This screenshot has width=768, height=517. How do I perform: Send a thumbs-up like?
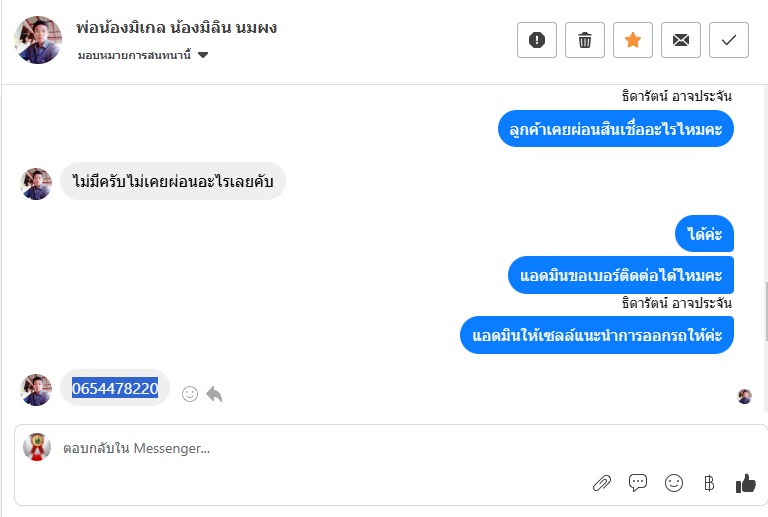coord(746,483)
